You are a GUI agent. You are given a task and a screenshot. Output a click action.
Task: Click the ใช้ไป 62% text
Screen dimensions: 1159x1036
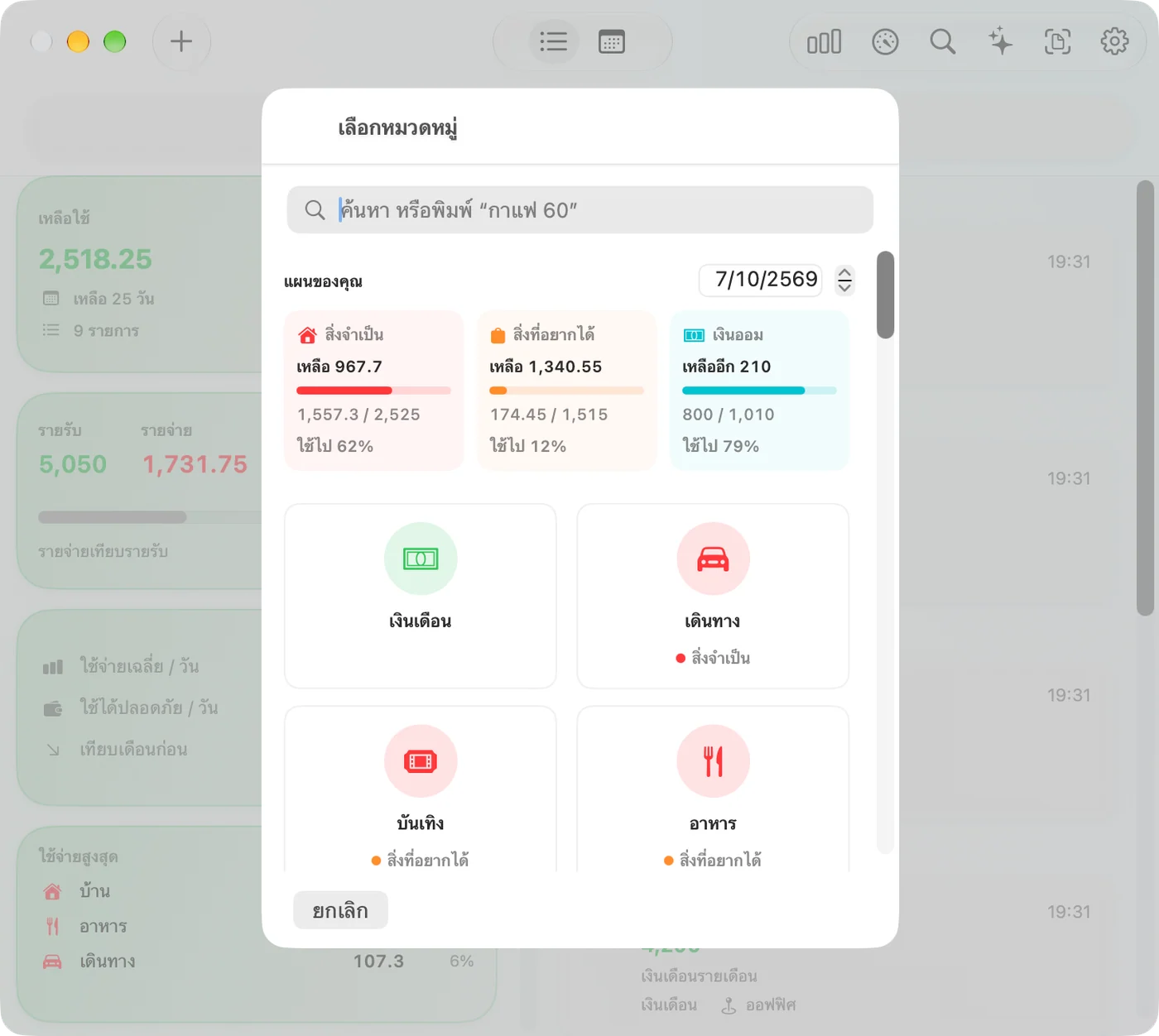tap(335, 446)
